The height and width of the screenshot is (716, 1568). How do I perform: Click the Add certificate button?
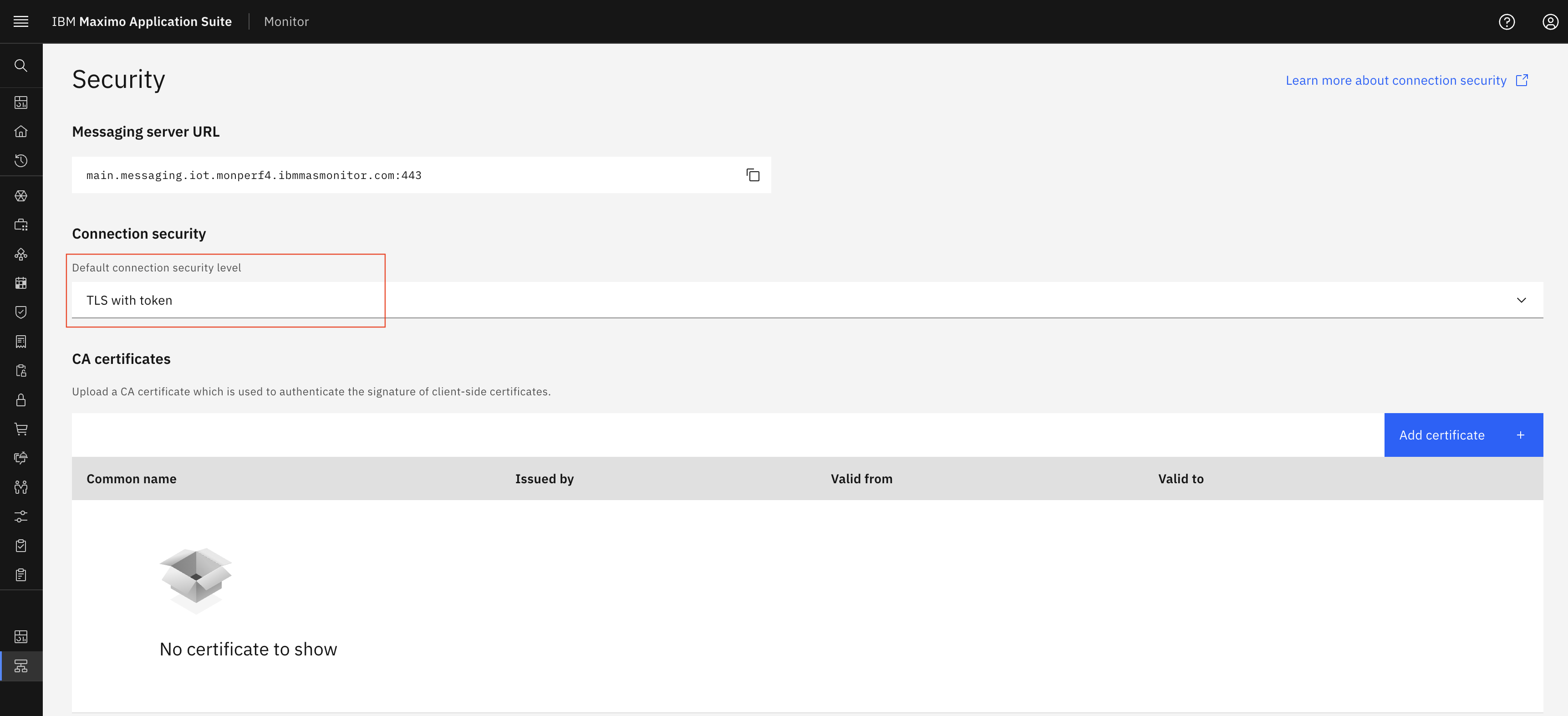[1463, 435]
